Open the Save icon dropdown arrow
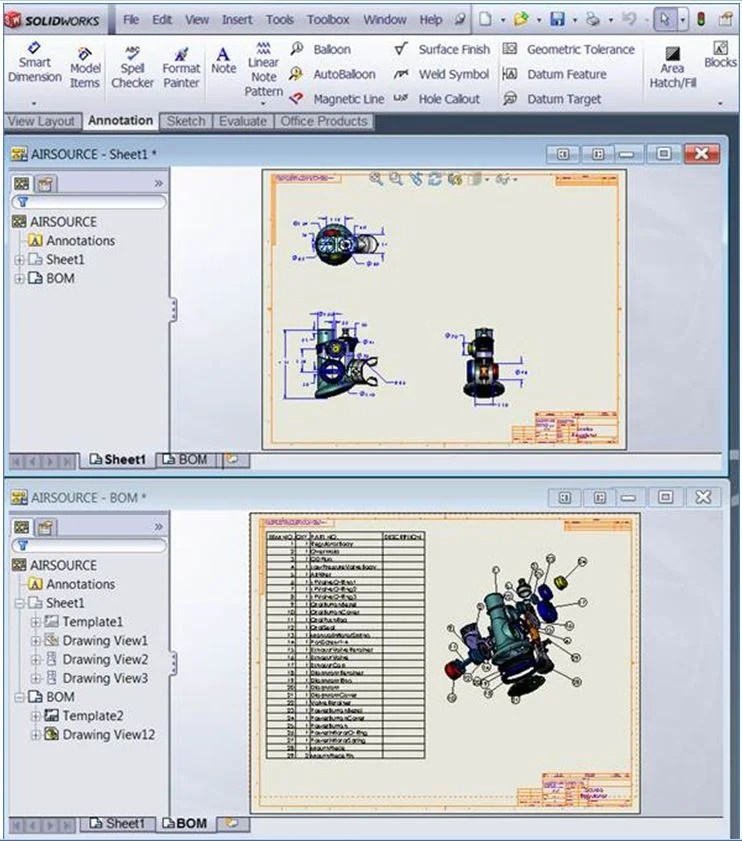Image resolution: width=742 pixels, height=841 pixels. 575,20
